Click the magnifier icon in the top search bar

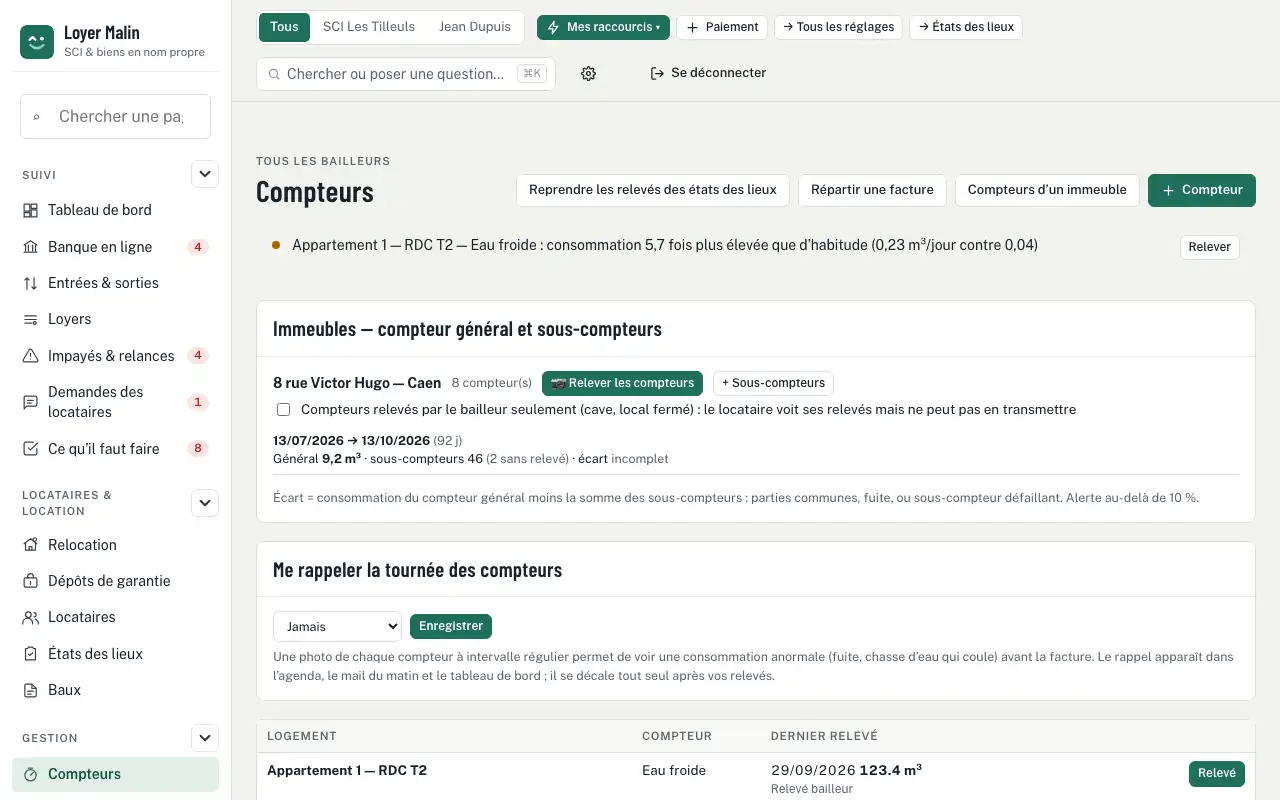point(273,74)
